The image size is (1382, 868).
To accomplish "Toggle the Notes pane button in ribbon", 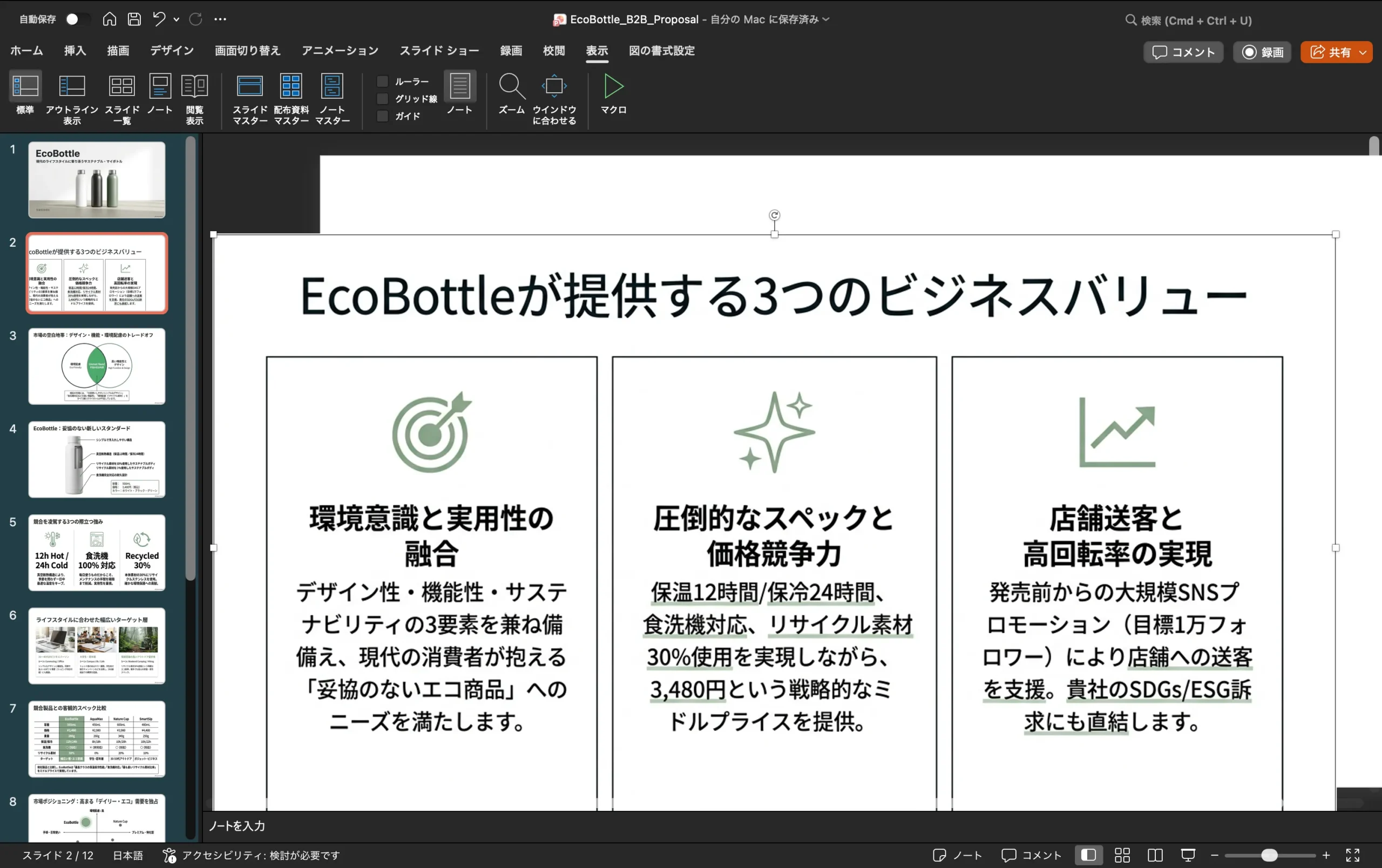I will pyautogui.click(x=460, y=93).
